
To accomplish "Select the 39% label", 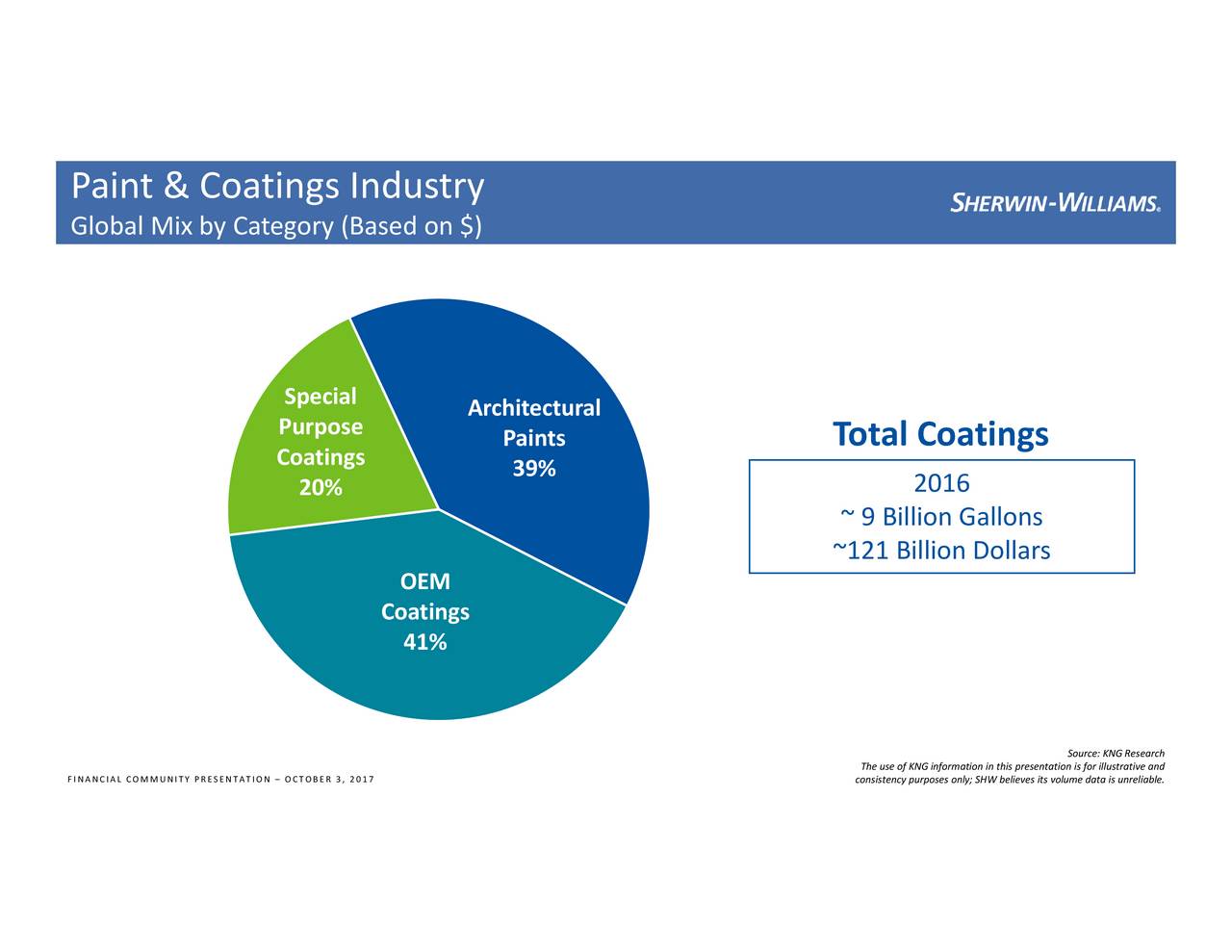I will point(533,469).
